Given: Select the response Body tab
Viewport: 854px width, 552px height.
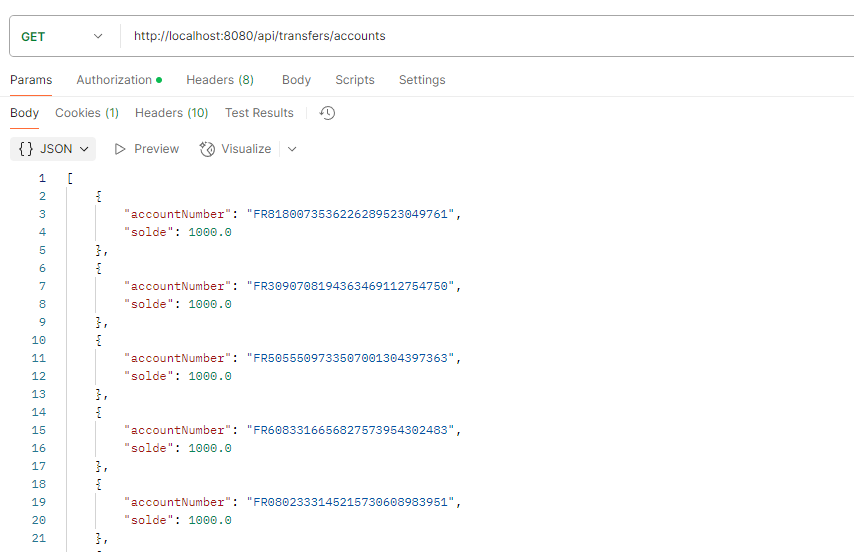Looking at the screenshot, I should coord(24,113).
